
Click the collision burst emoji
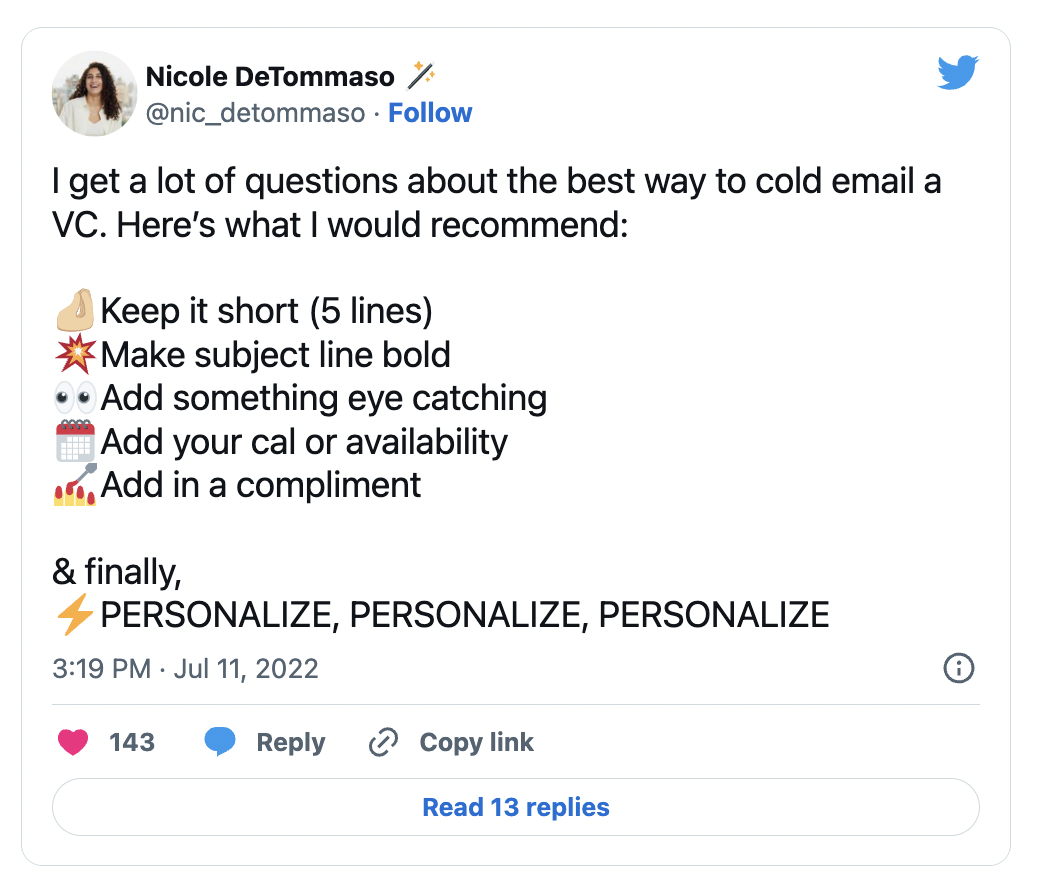tap(75, 354)
